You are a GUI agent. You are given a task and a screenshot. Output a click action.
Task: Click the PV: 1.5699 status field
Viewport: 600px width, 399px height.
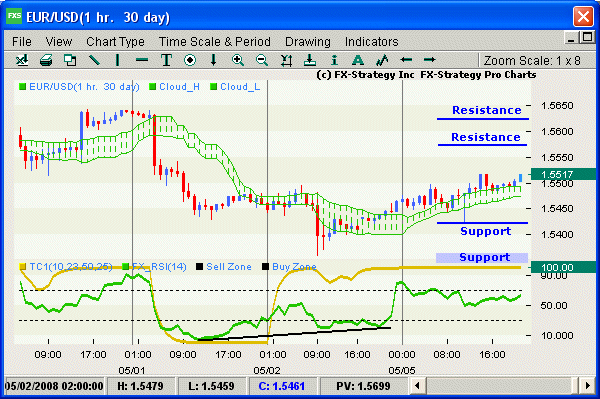click(363, 386)
